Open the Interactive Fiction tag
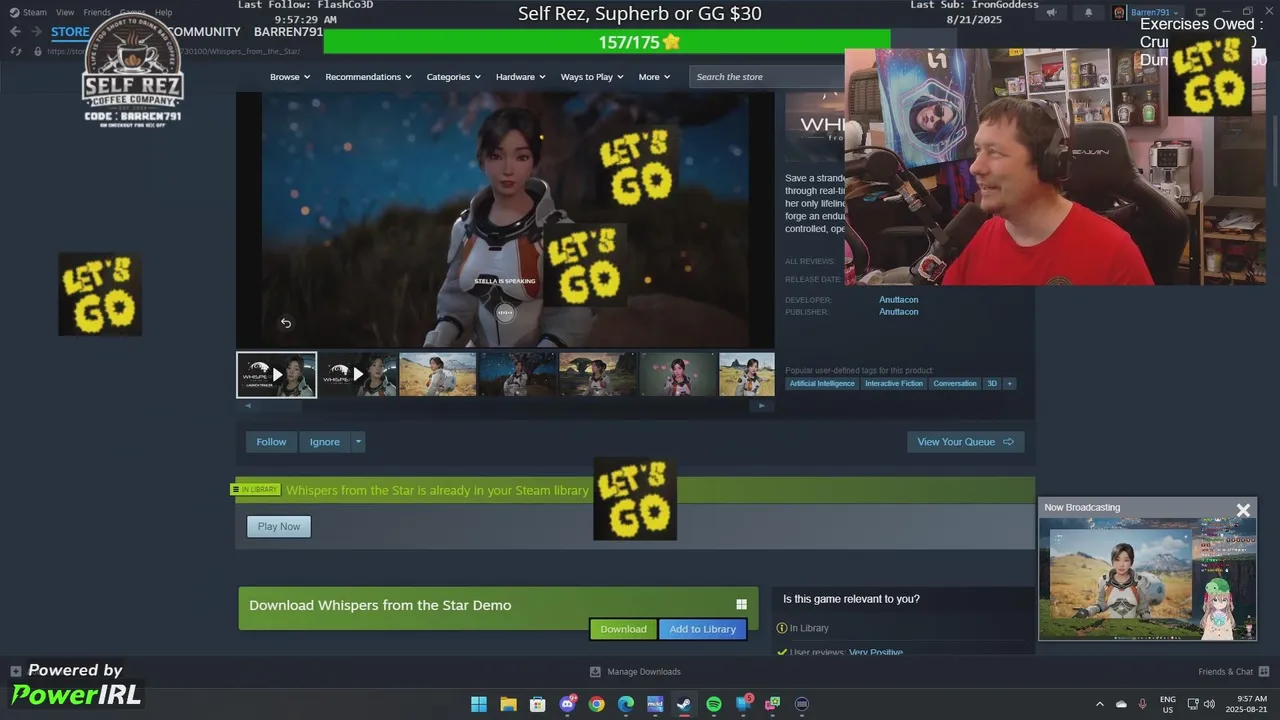The height and width of the screenshot is (720, 1280). 894,383
